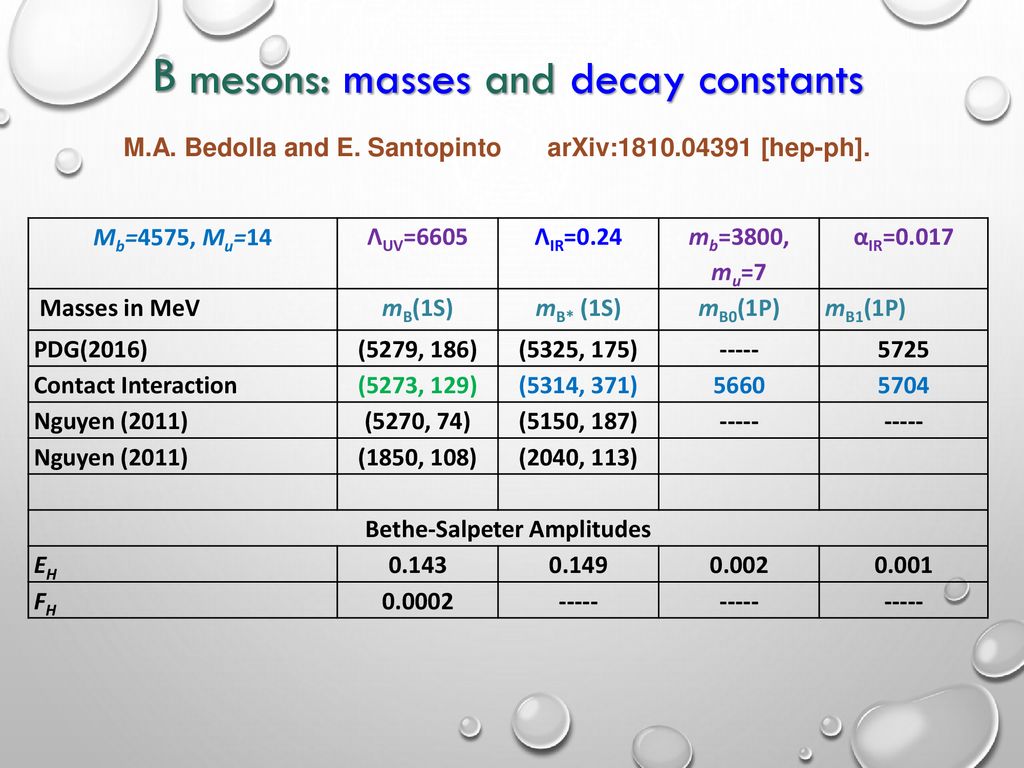Screen dimensions: 1024x768
Task: Click the header cell "ΛIR=0.24"
Action: pyautogui.click(x=578, y=238)
